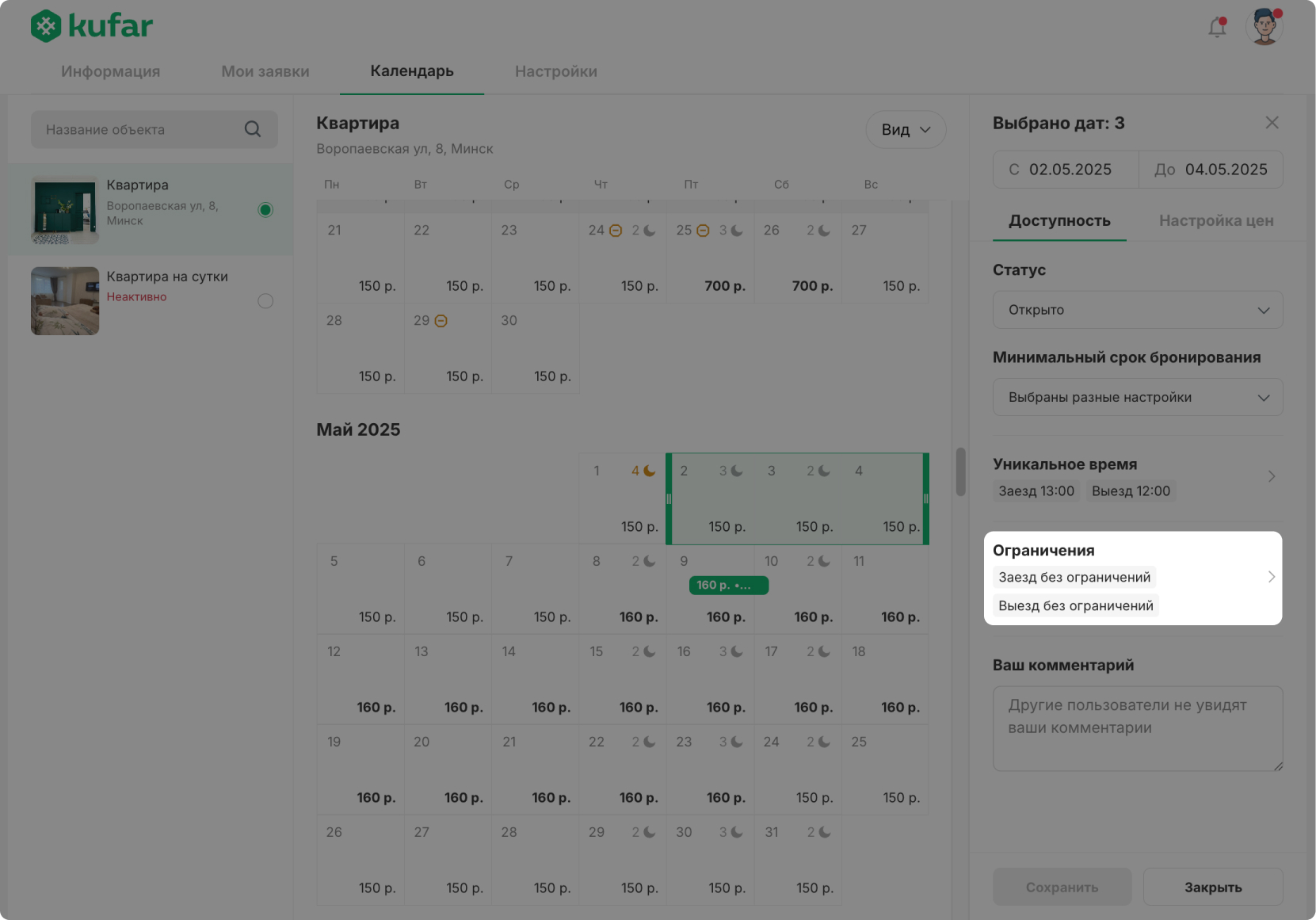Click blocked icon on April 29

point(441,321)
